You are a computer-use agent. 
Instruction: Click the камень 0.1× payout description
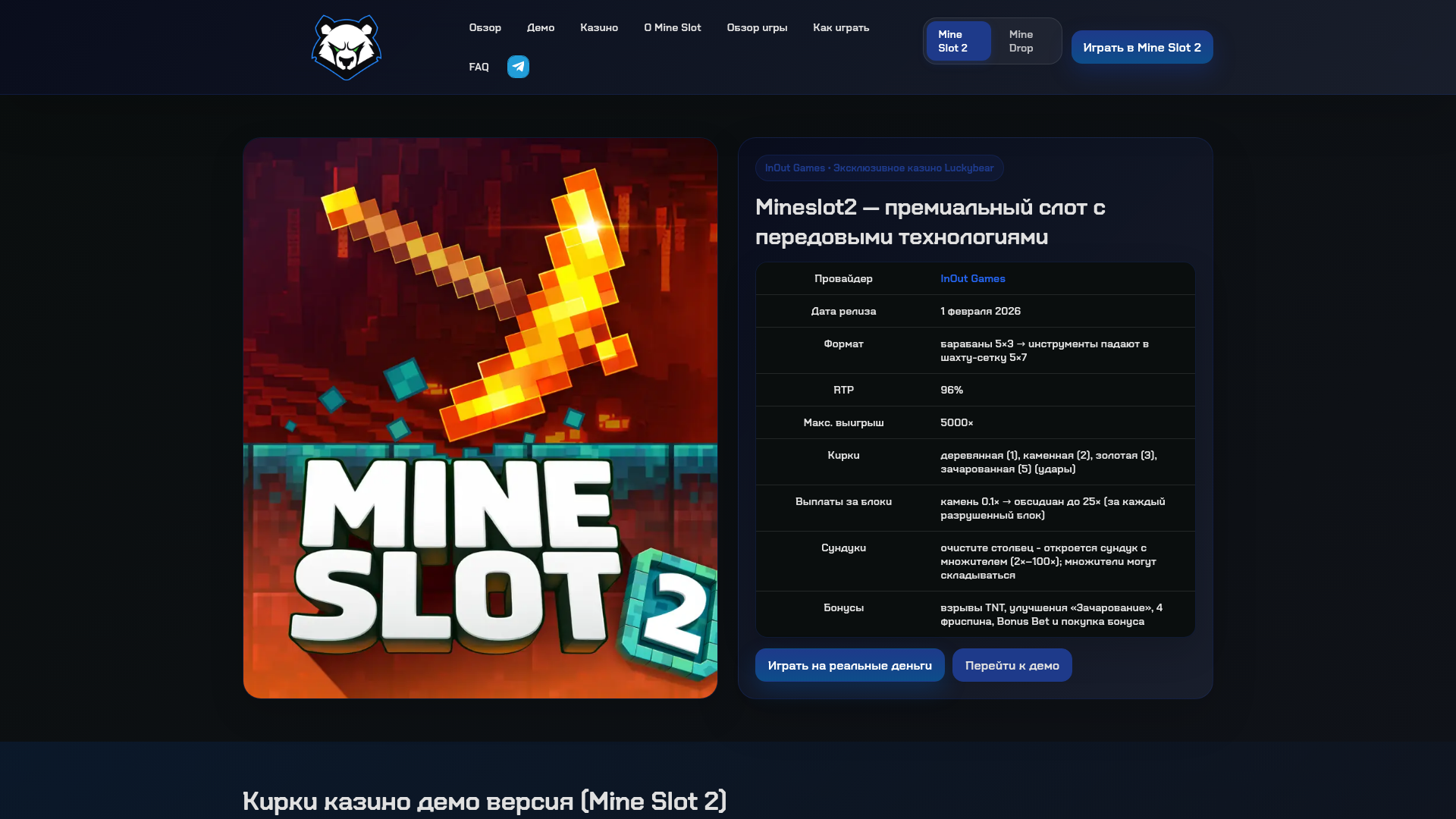pos(1053,508)
